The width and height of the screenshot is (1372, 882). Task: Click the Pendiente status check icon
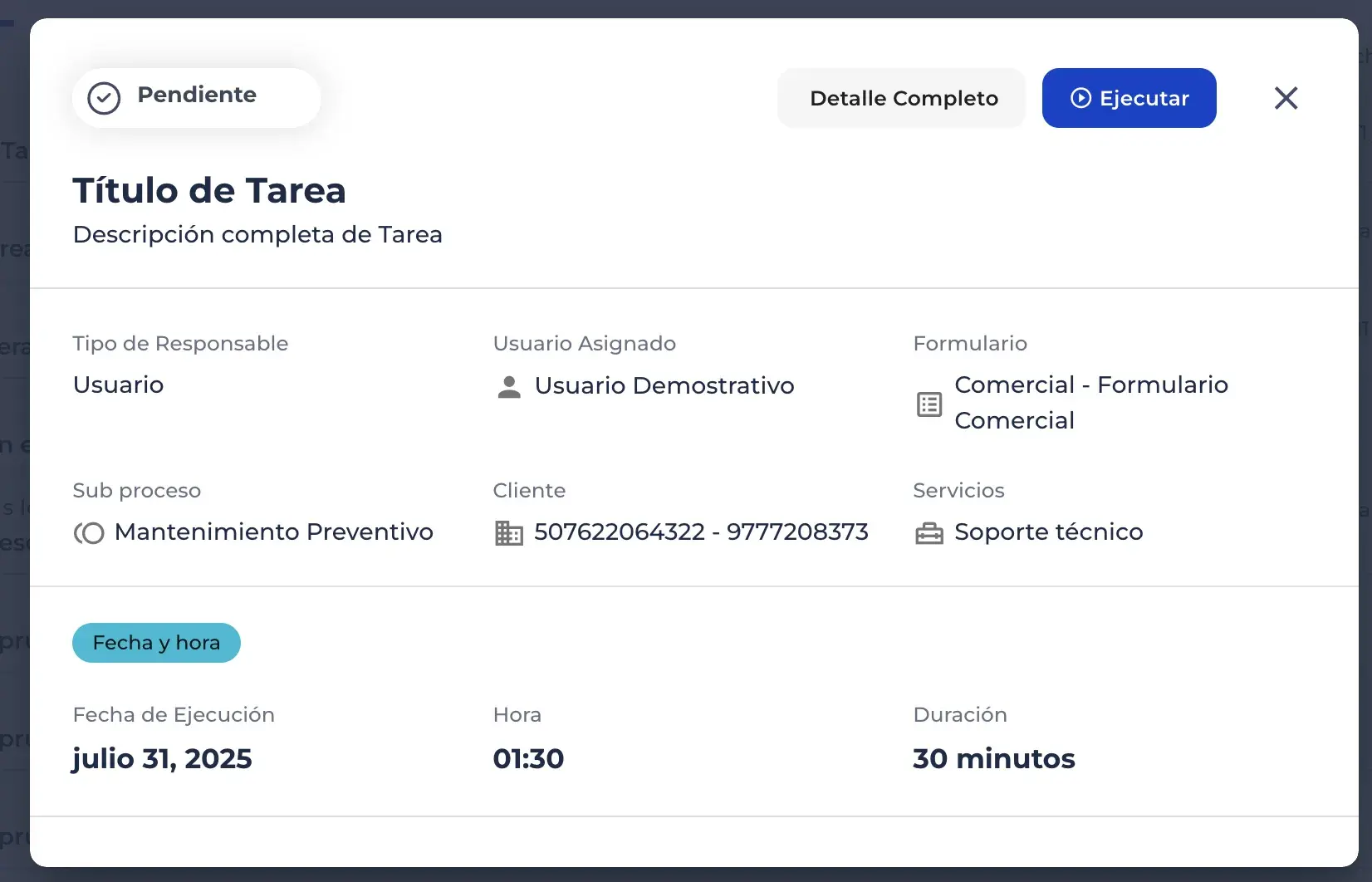104,98
